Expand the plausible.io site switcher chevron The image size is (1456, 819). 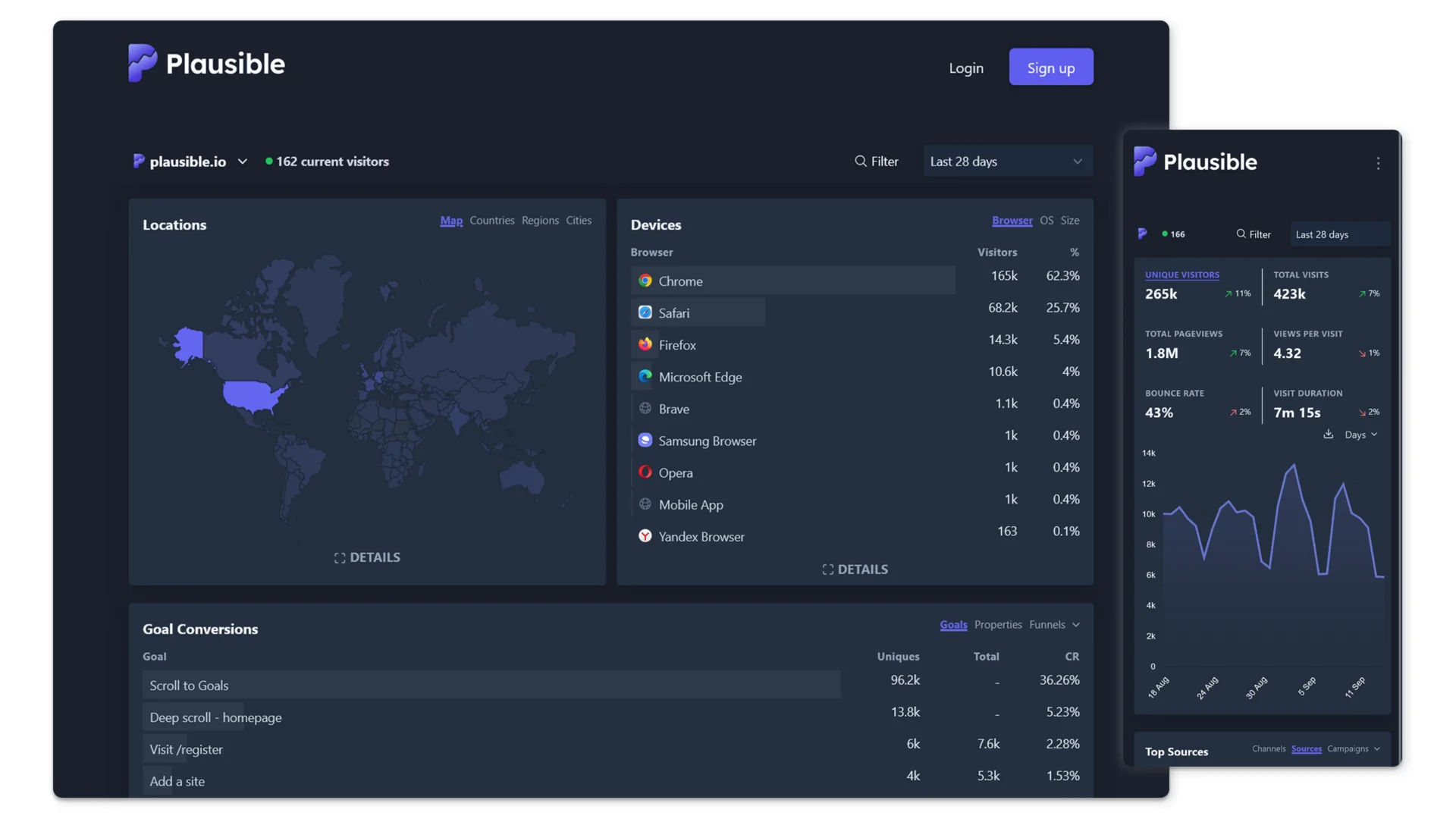coord(243,162)
